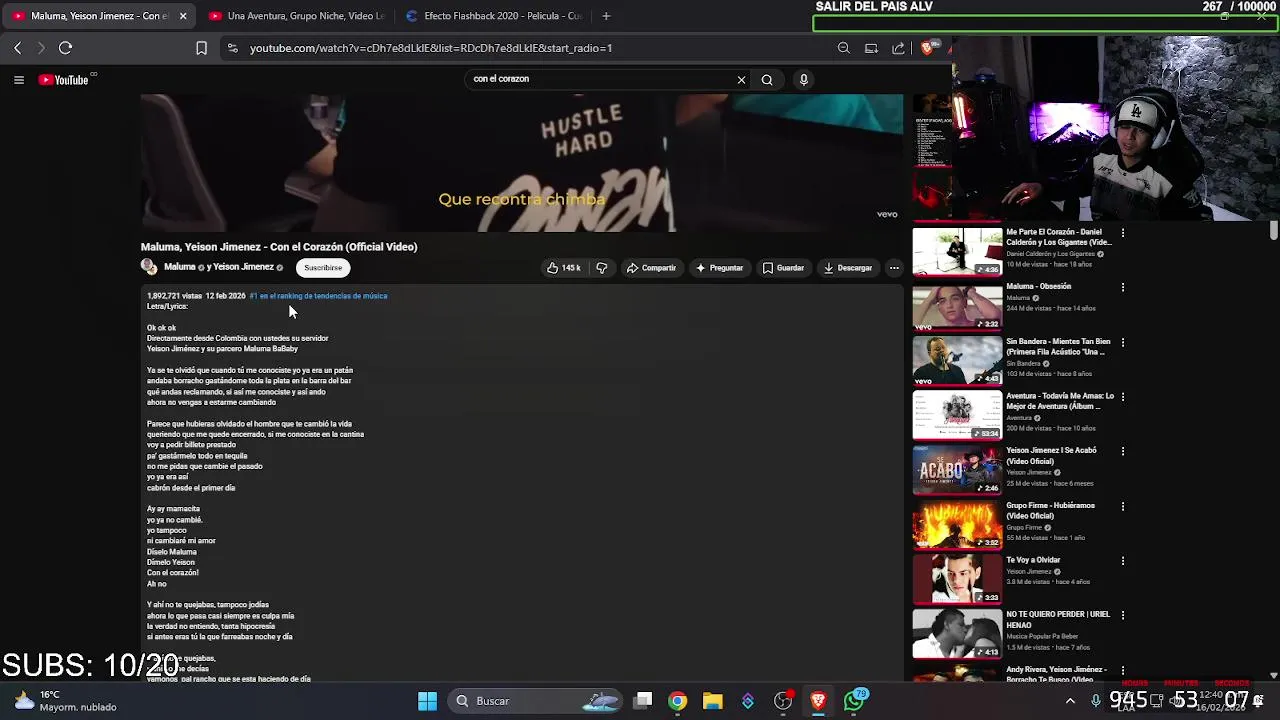Viewport: 1280px width, 720px height.
Task: Close the Maluma, Yeison Jimenez tab
Action: click(x=183, y=16)
